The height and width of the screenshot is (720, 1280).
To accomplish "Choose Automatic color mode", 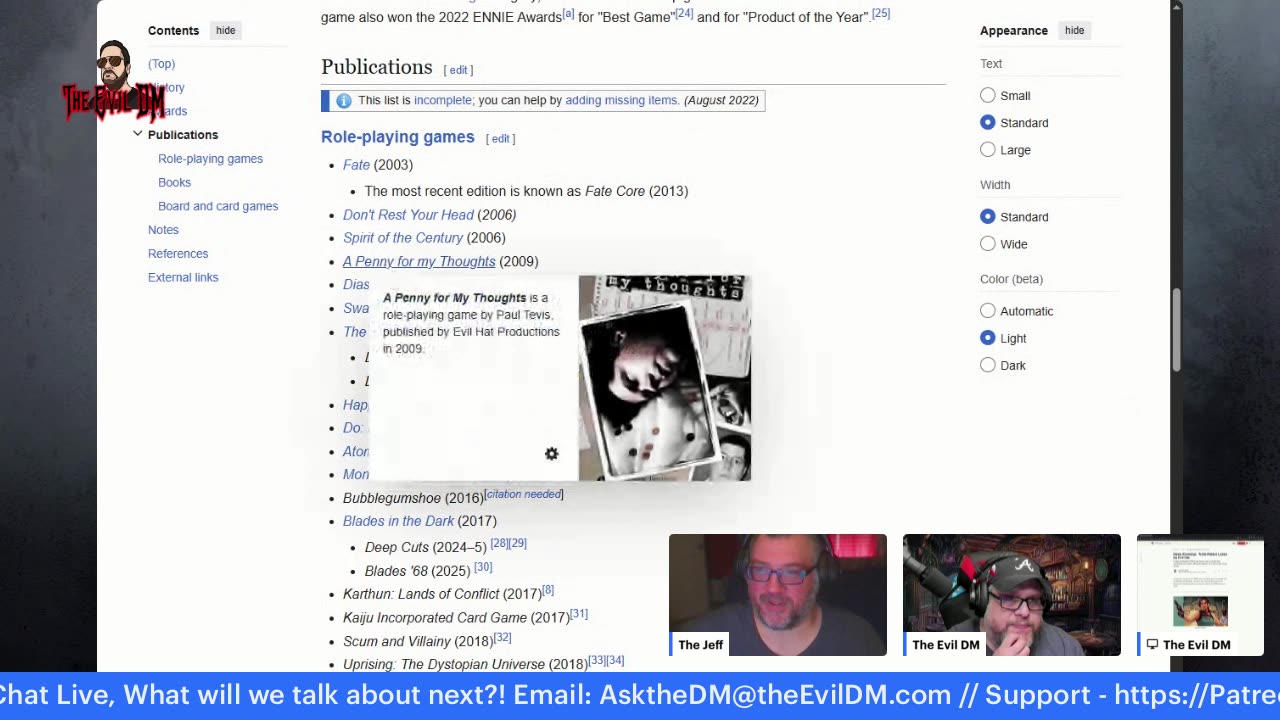I will (988, 310).
